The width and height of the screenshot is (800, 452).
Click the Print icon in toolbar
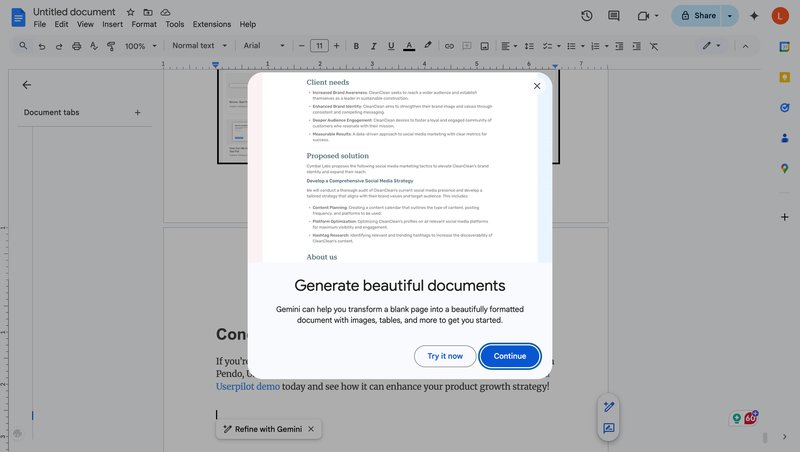(x=76, y=46)
